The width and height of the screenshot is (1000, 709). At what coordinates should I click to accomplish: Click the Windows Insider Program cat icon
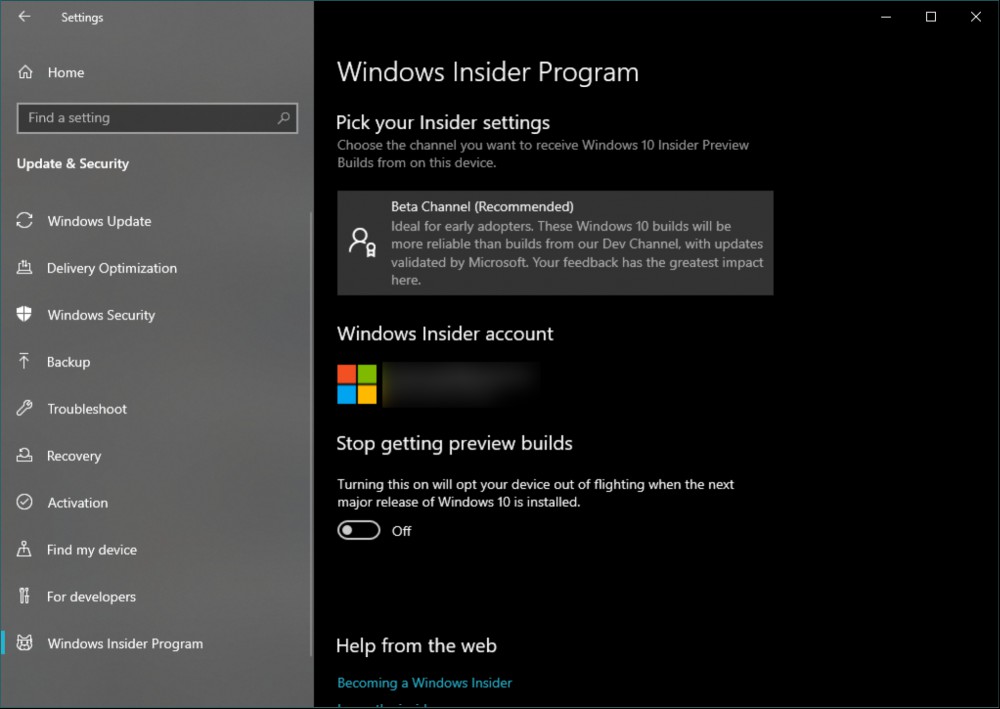pyautogui.click(x=24, y=643)
